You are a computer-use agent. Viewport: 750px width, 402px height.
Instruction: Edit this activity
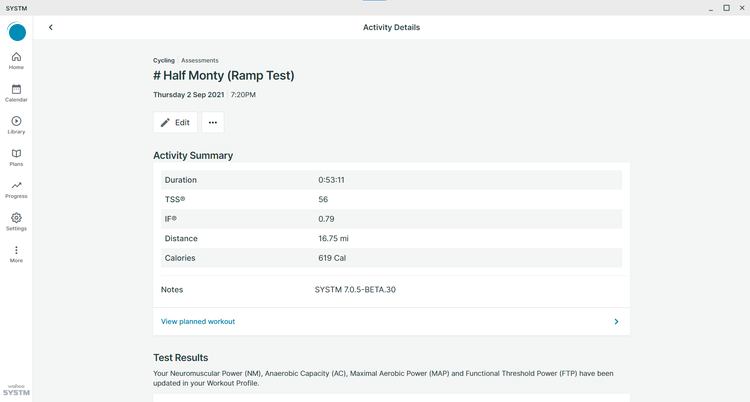click(x=175, y=123)
